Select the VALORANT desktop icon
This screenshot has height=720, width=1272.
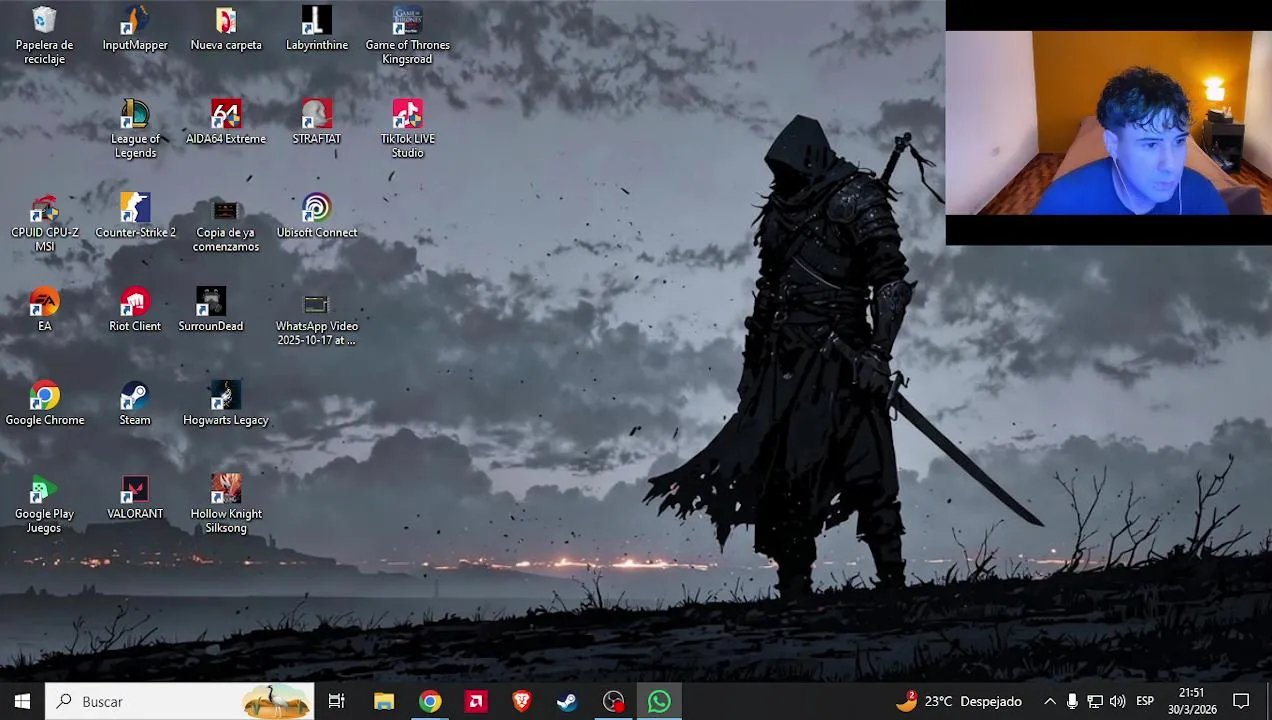135,497
